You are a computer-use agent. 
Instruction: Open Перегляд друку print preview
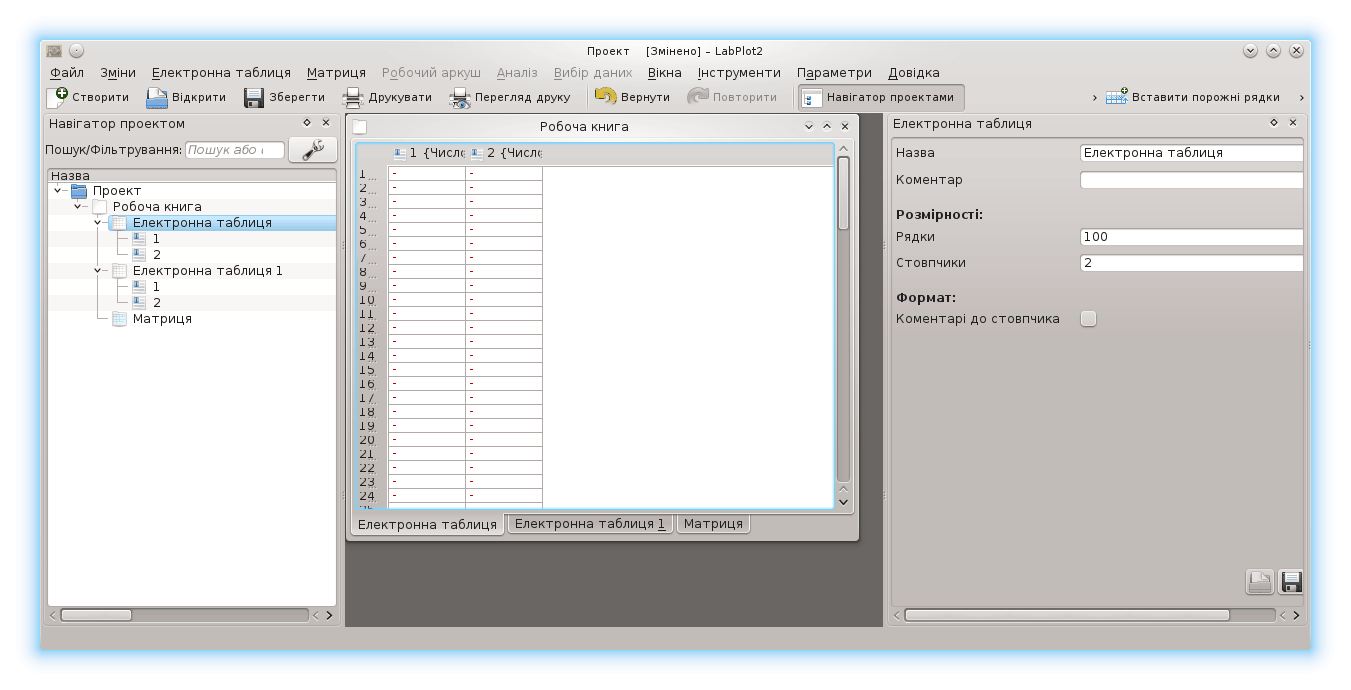[459, 97]
